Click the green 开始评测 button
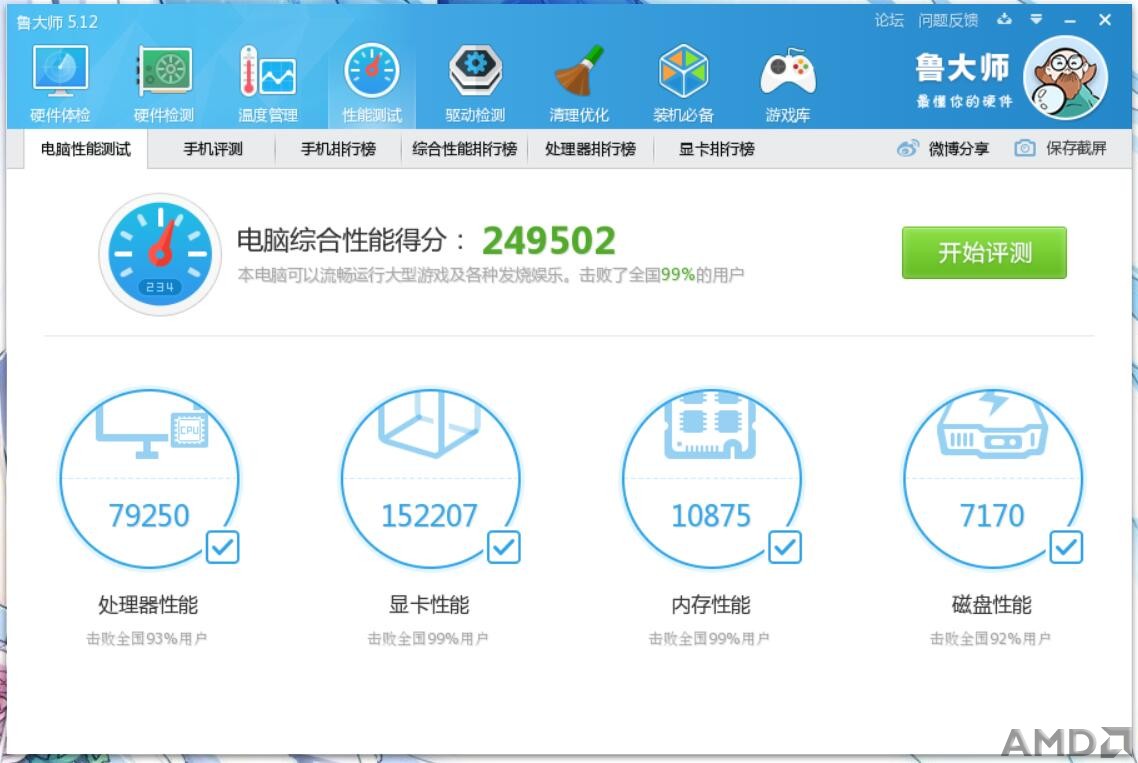The width and height of the screenshot is (1138, 763). point(984,253)
